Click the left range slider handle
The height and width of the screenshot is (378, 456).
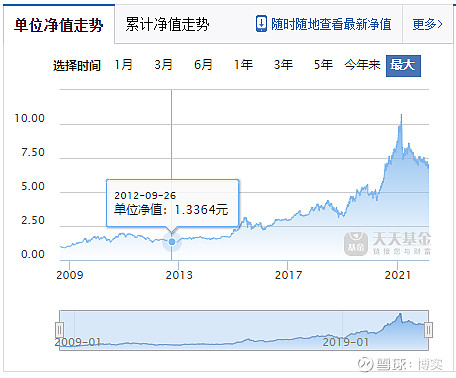59,330
